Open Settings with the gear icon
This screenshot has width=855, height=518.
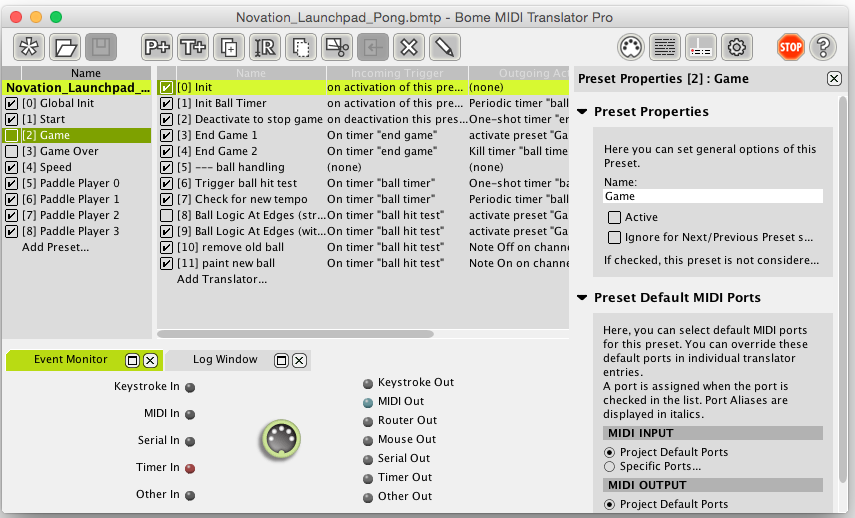click(737, 47)
